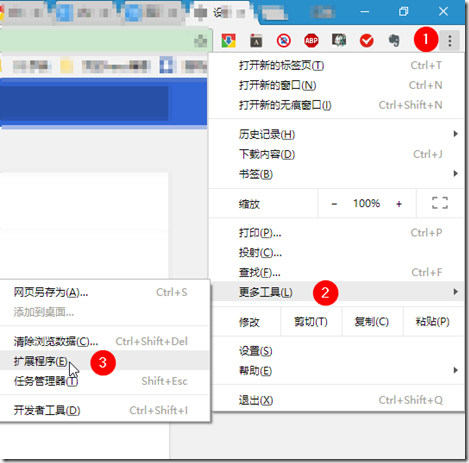Expand the 历史记录(H) history submenu

coord(336,134)
